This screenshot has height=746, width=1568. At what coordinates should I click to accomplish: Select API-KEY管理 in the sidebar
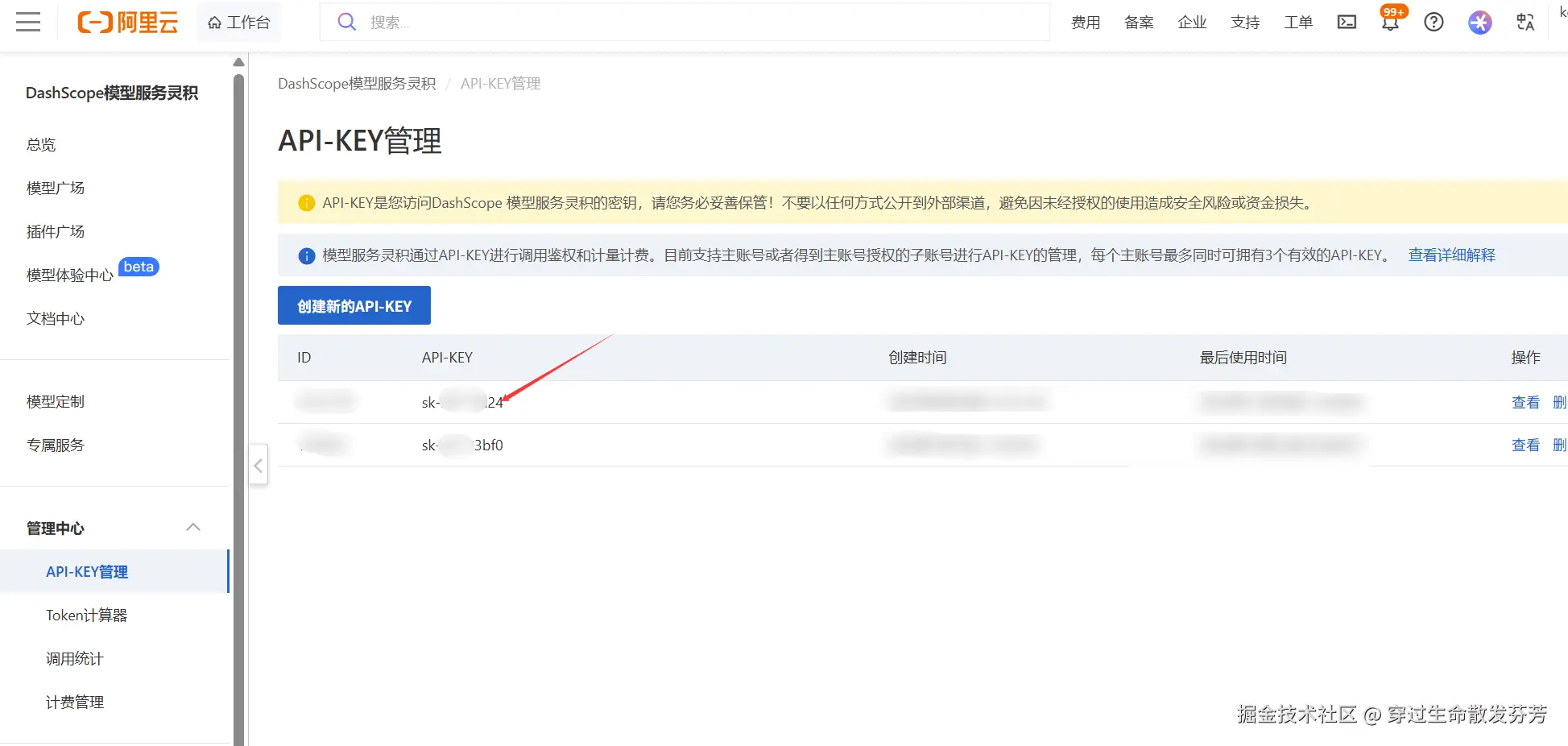114,571
